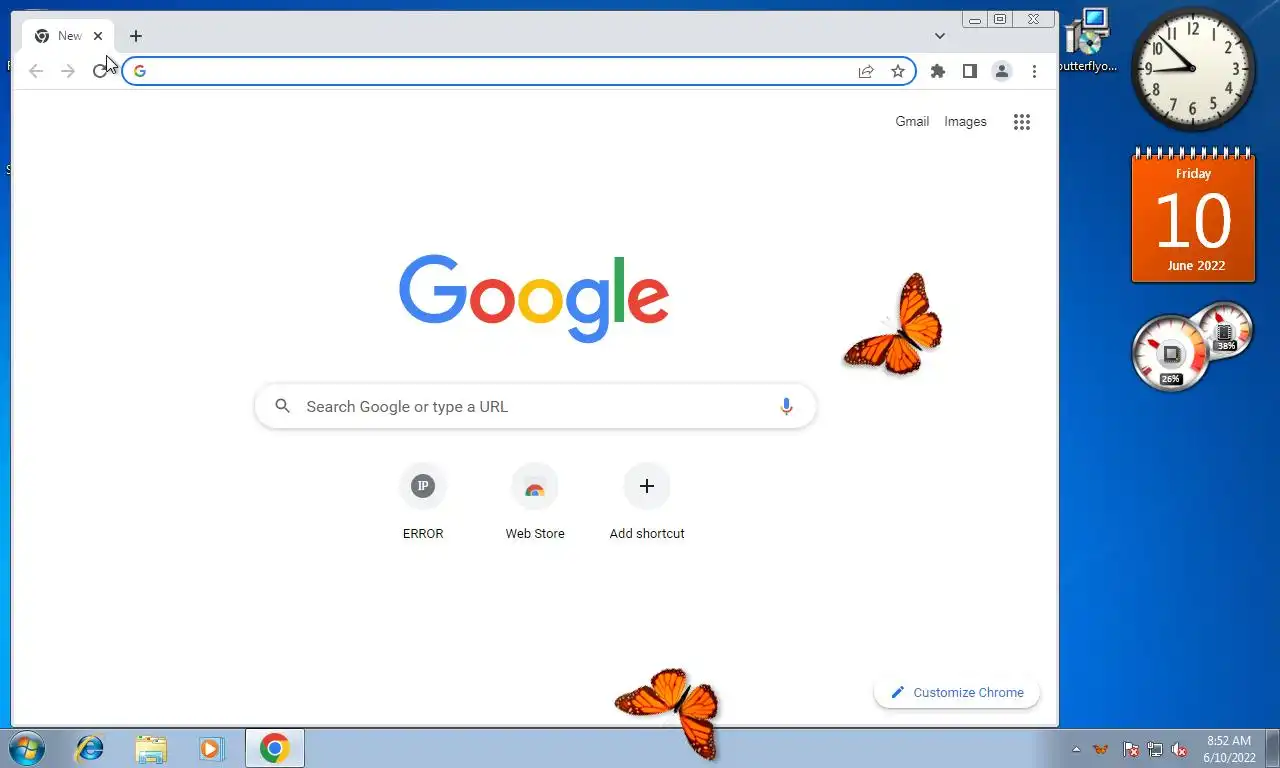Focus the Search Google or type a URL box
This screenshot has height=768, width=1280.
coord(536,406)
